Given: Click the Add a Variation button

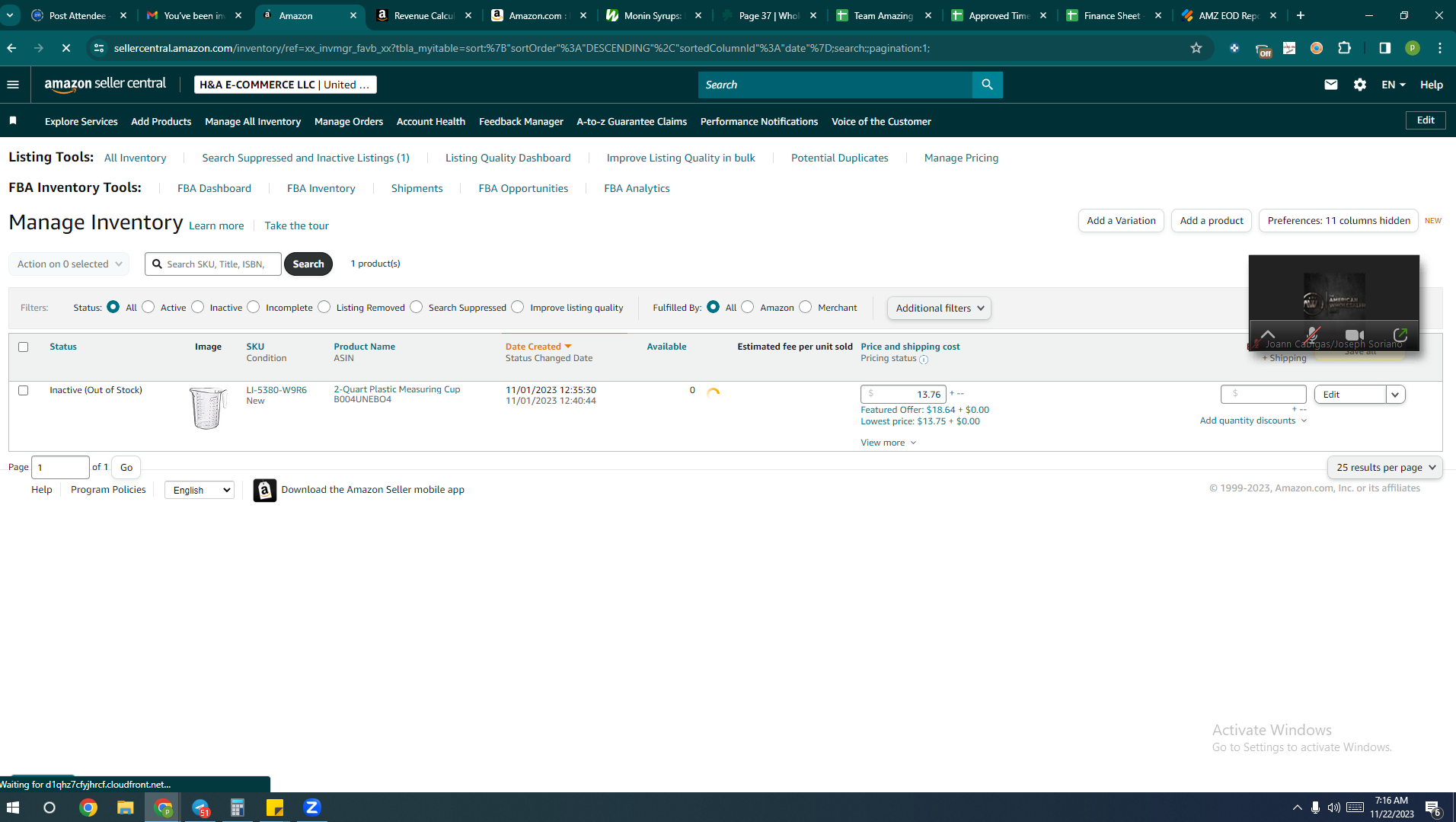Looking at the screenshot, I should [1121, 221].
